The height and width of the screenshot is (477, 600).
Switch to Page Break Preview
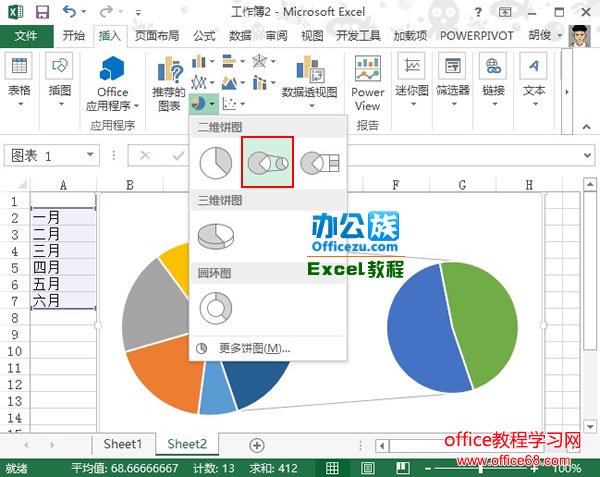click(403, 468)
